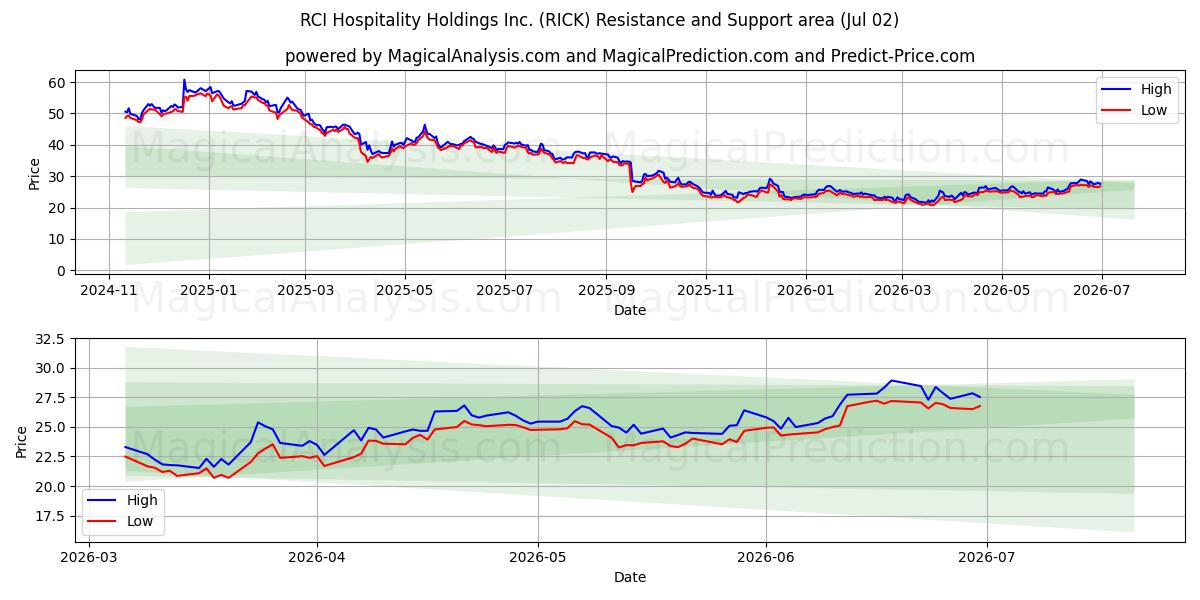The image size is (1200, 600).
Task: Click the '2026-06' tick on the bottom chart
Action: (766, 557)
